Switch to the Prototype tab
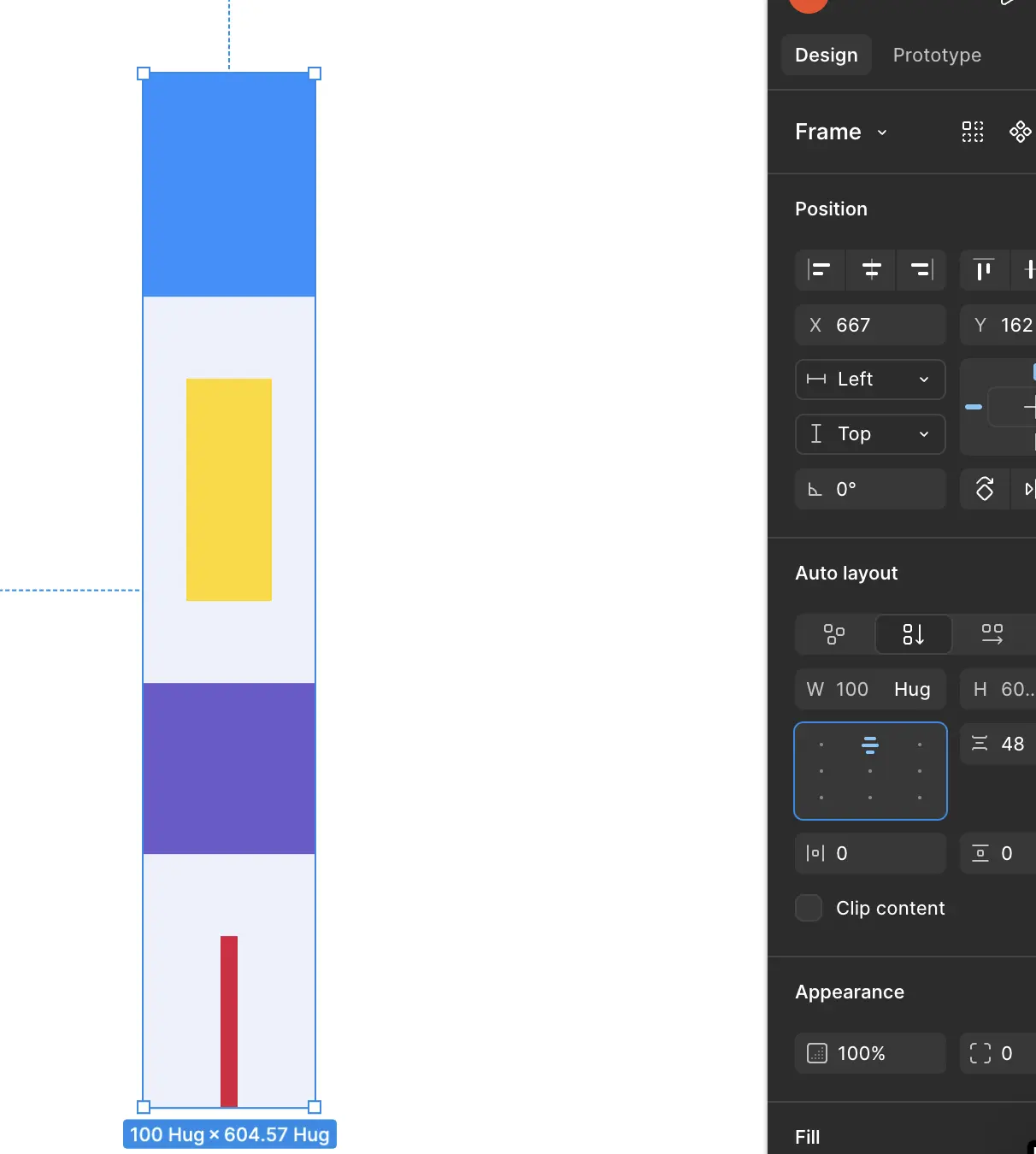Viewport: 1036px width, 1154px height. click(937, 55)
